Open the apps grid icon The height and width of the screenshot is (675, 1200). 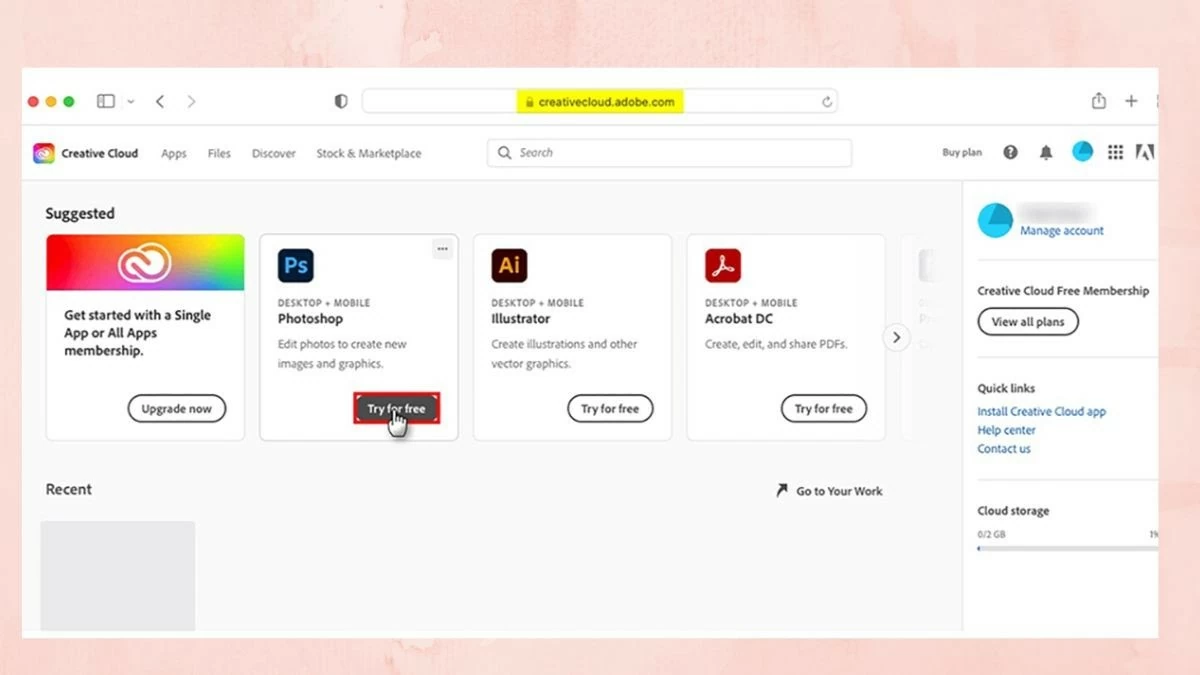tap(1115, 152)
